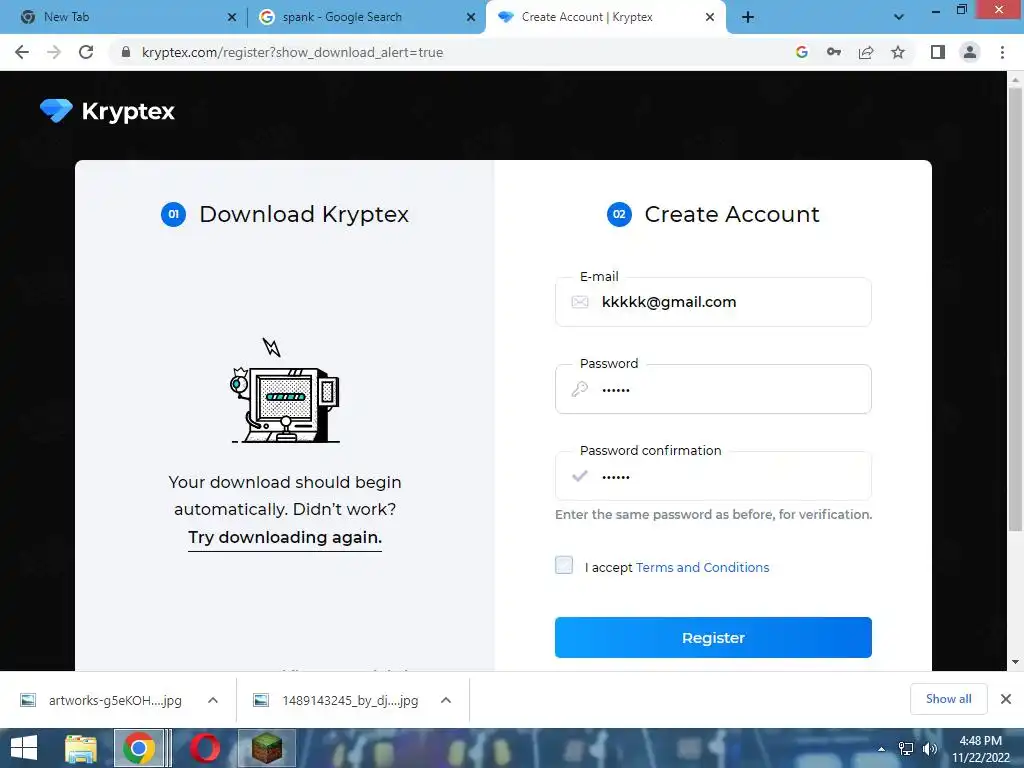Click the Download Kryptex heading
1024x768 pixels.
[304, 214]
